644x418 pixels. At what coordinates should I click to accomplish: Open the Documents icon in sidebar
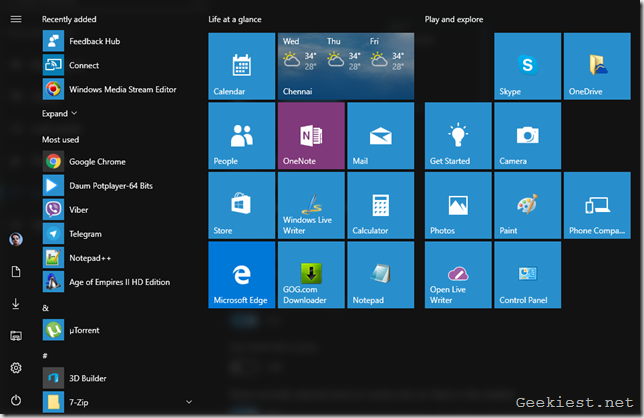tap(15, 272)
